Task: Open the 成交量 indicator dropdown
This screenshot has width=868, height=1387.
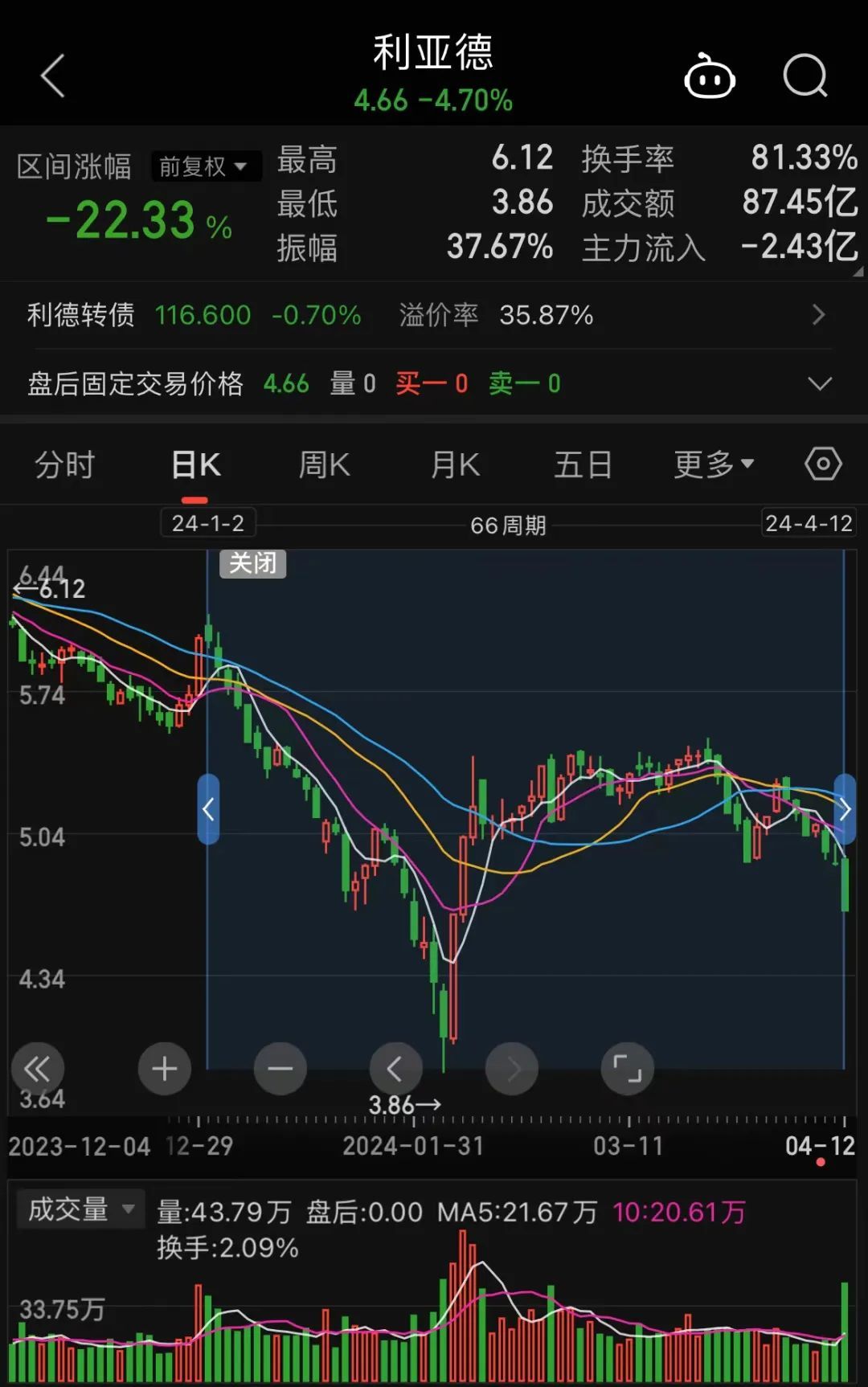Action: (80, 1209)
